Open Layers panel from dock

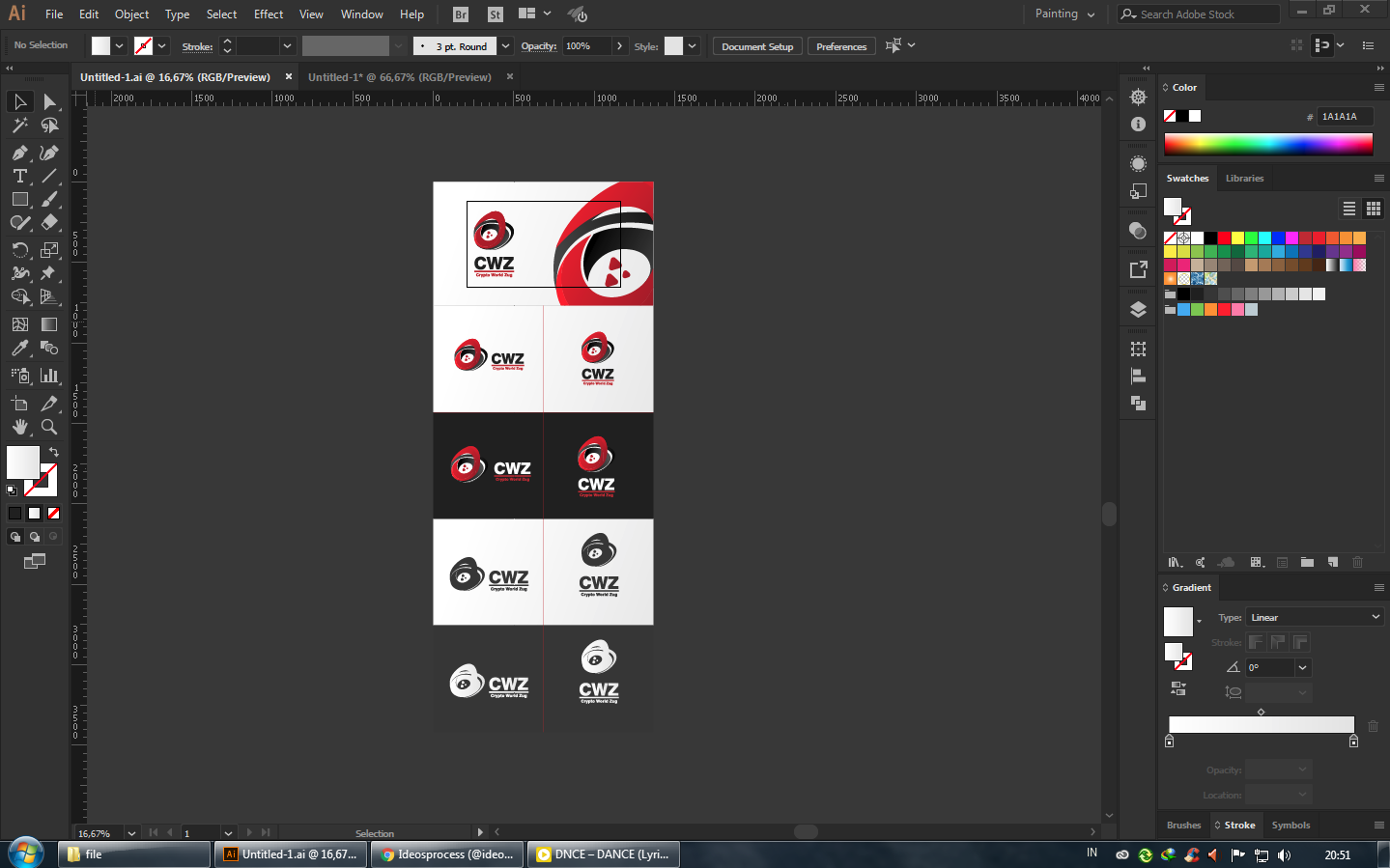tap(1138, 310)
